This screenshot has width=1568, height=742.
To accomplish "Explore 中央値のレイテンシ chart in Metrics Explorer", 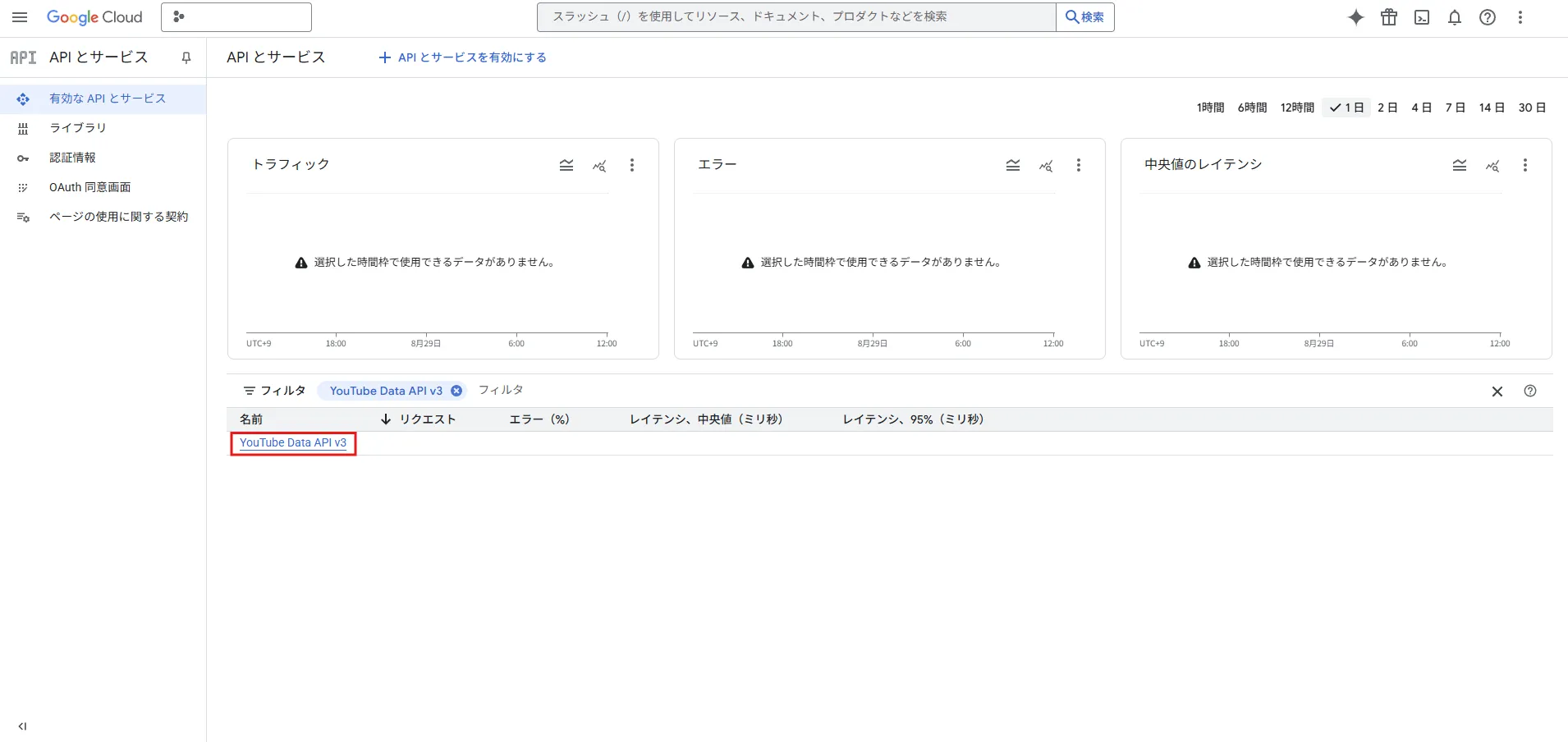I will point(1492,166).
